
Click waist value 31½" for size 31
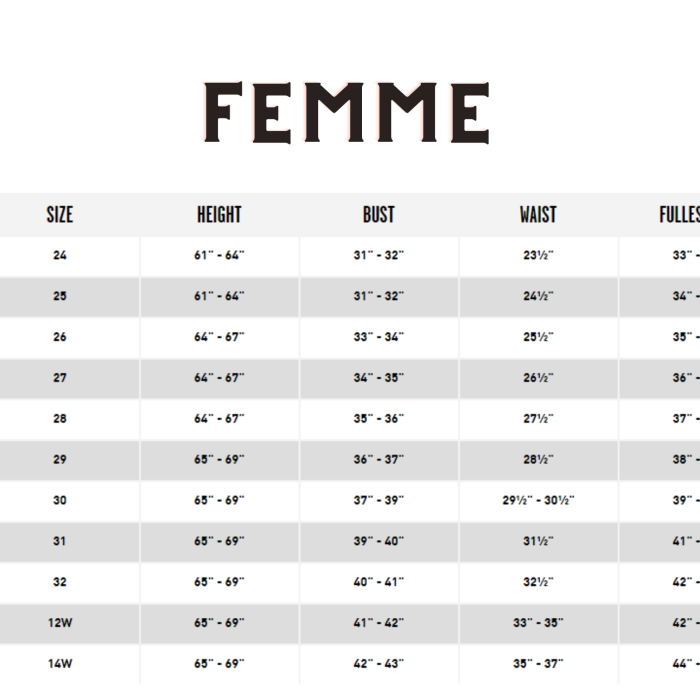(x=538, y=541)
